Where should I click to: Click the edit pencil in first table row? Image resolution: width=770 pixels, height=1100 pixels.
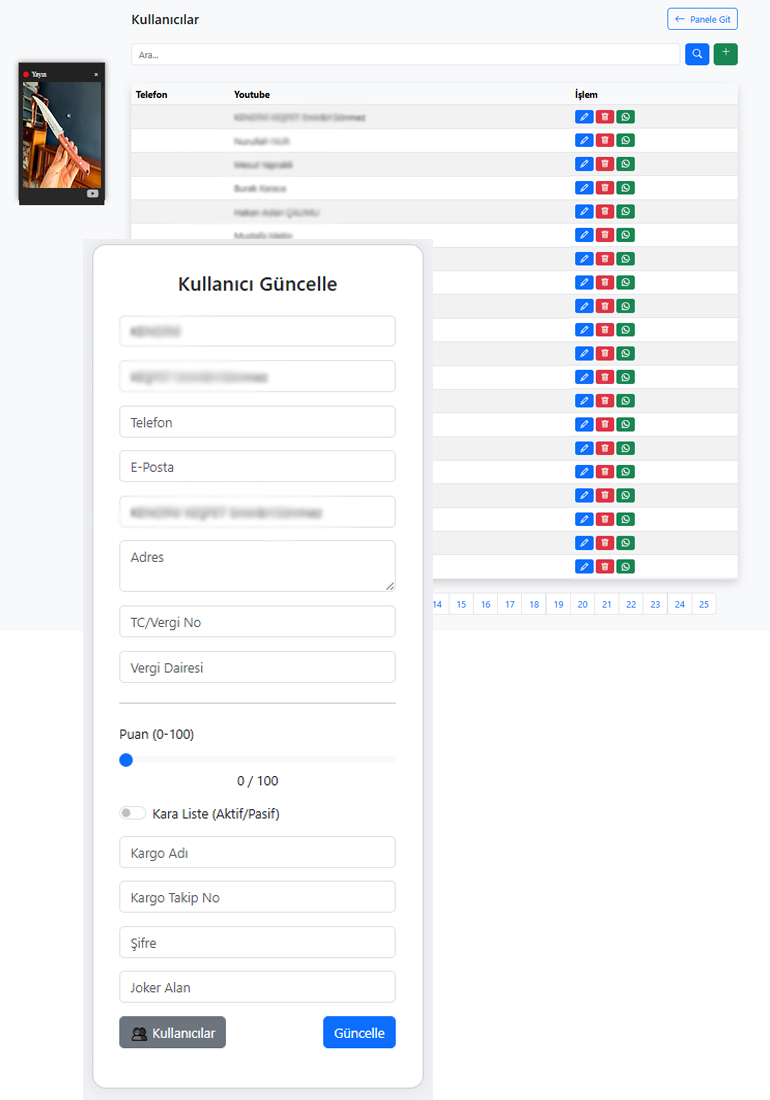coord(584,117)
